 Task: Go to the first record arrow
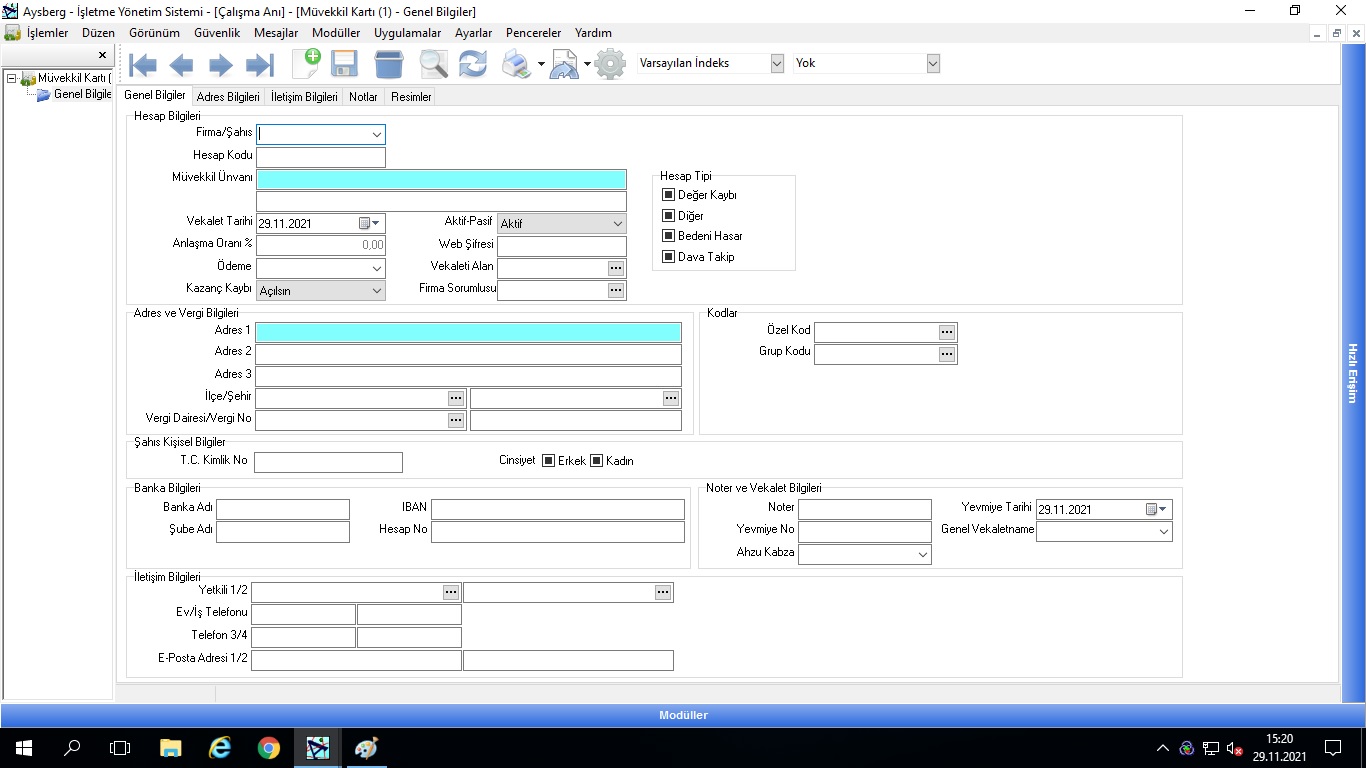tap(143, 66)
